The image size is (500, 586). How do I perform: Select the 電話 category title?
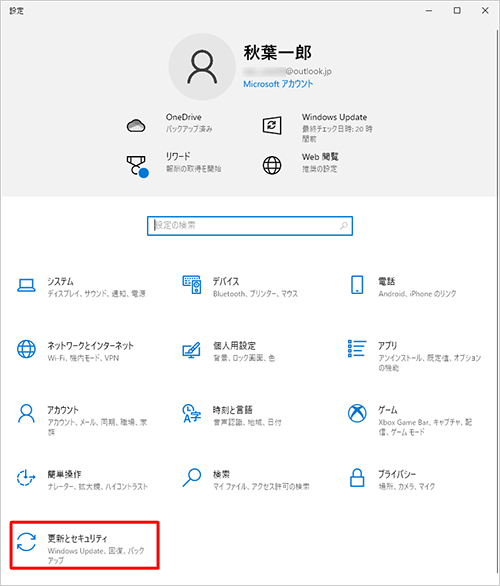click(x=386, y=281)
